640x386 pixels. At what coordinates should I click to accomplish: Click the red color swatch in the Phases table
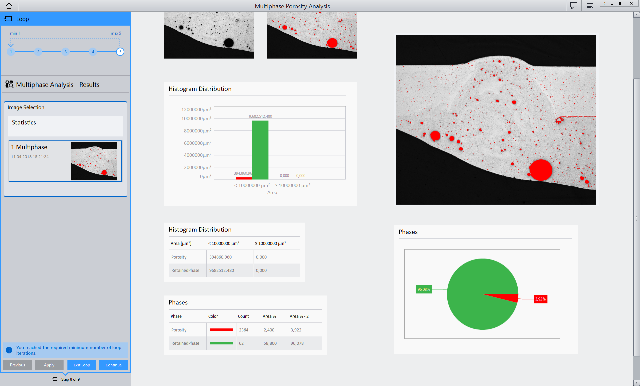[221, 330]
